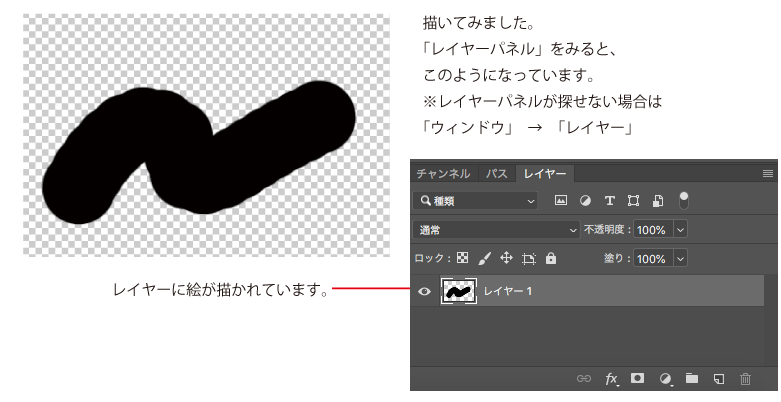Filter layers by pixel image icon
The width and height of the screenshot is (781, 402).
(561, 200)
